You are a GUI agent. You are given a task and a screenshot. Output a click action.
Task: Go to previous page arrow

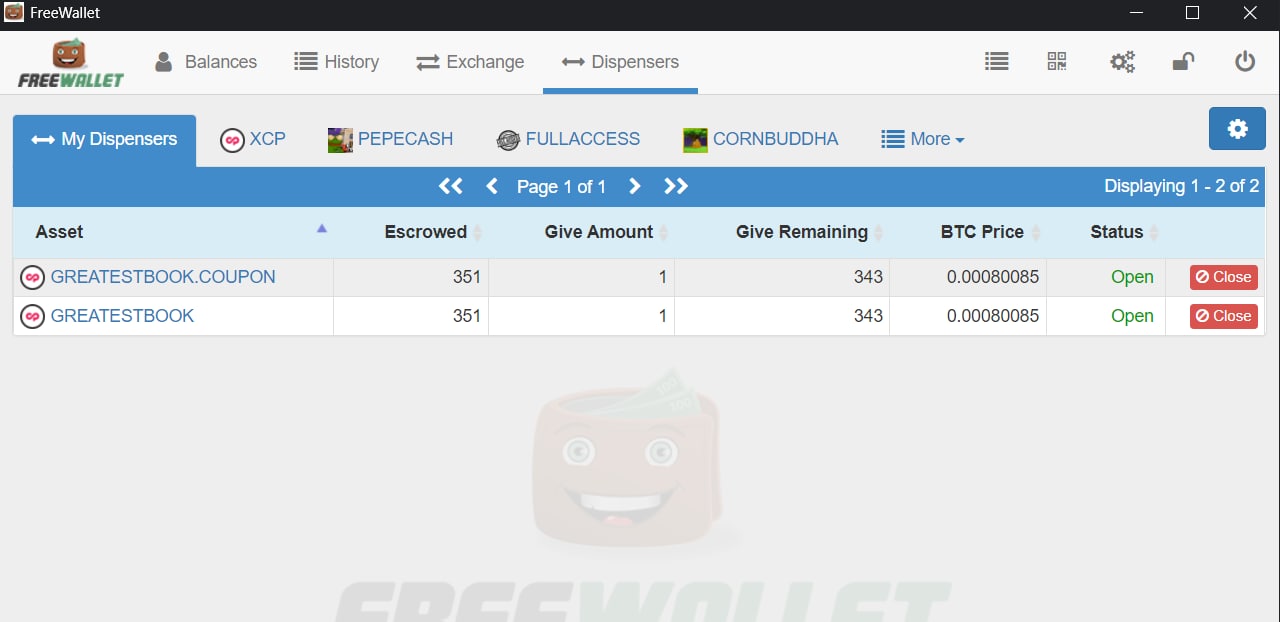(x=491, y=186)
